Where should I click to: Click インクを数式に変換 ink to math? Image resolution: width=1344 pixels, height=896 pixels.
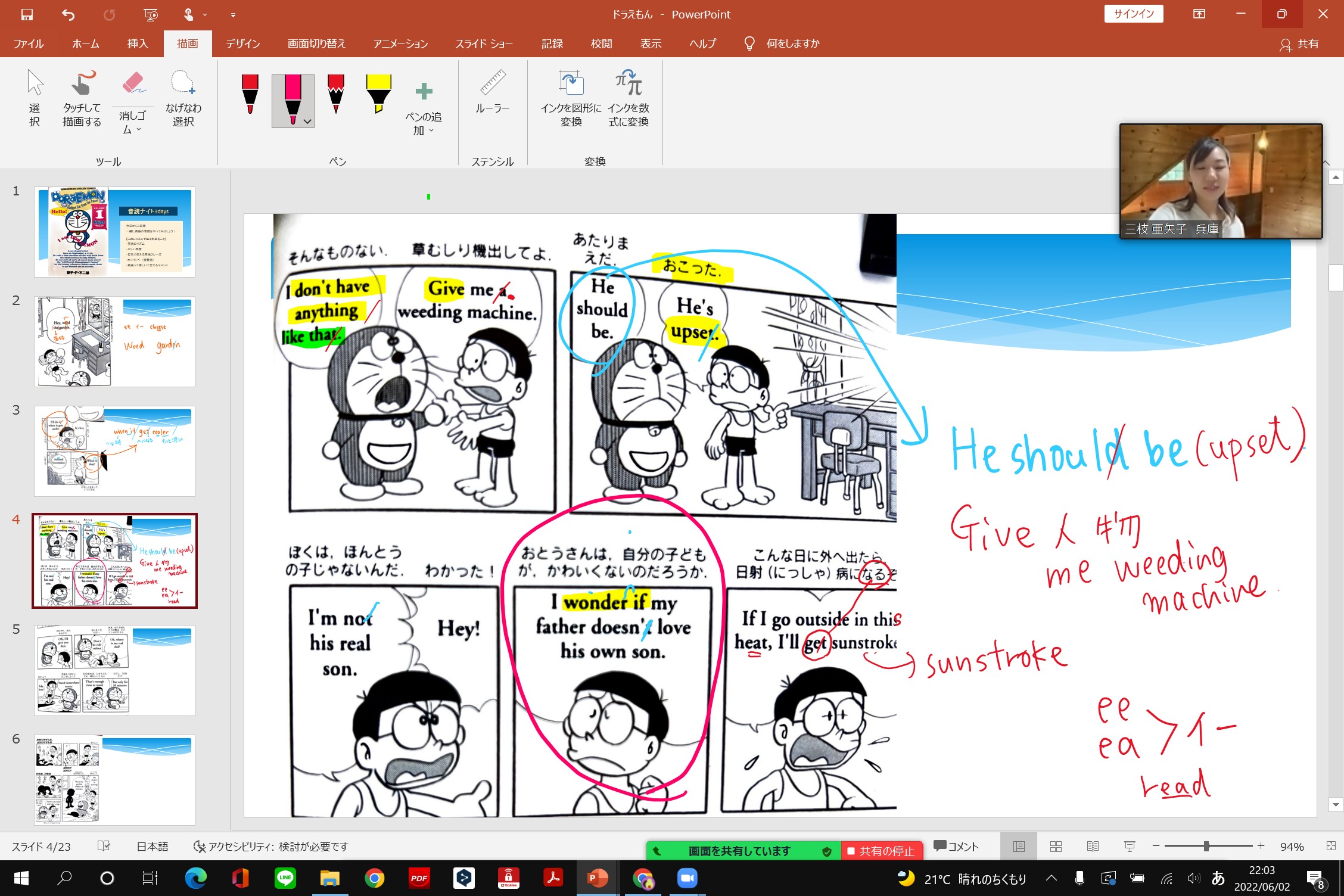tap(629, 98)
